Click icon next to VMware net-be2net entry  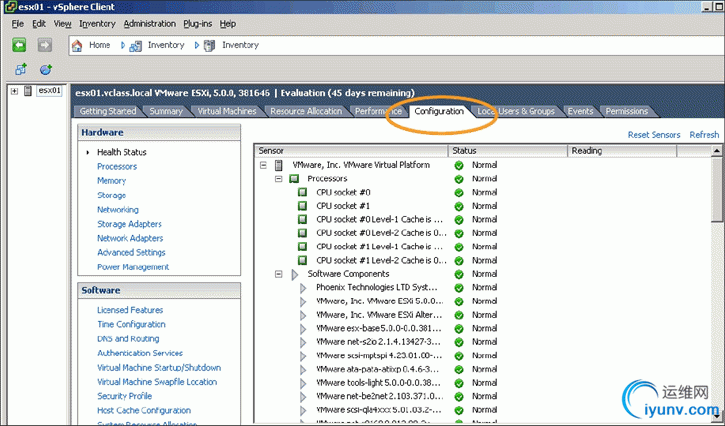[303, 397]
